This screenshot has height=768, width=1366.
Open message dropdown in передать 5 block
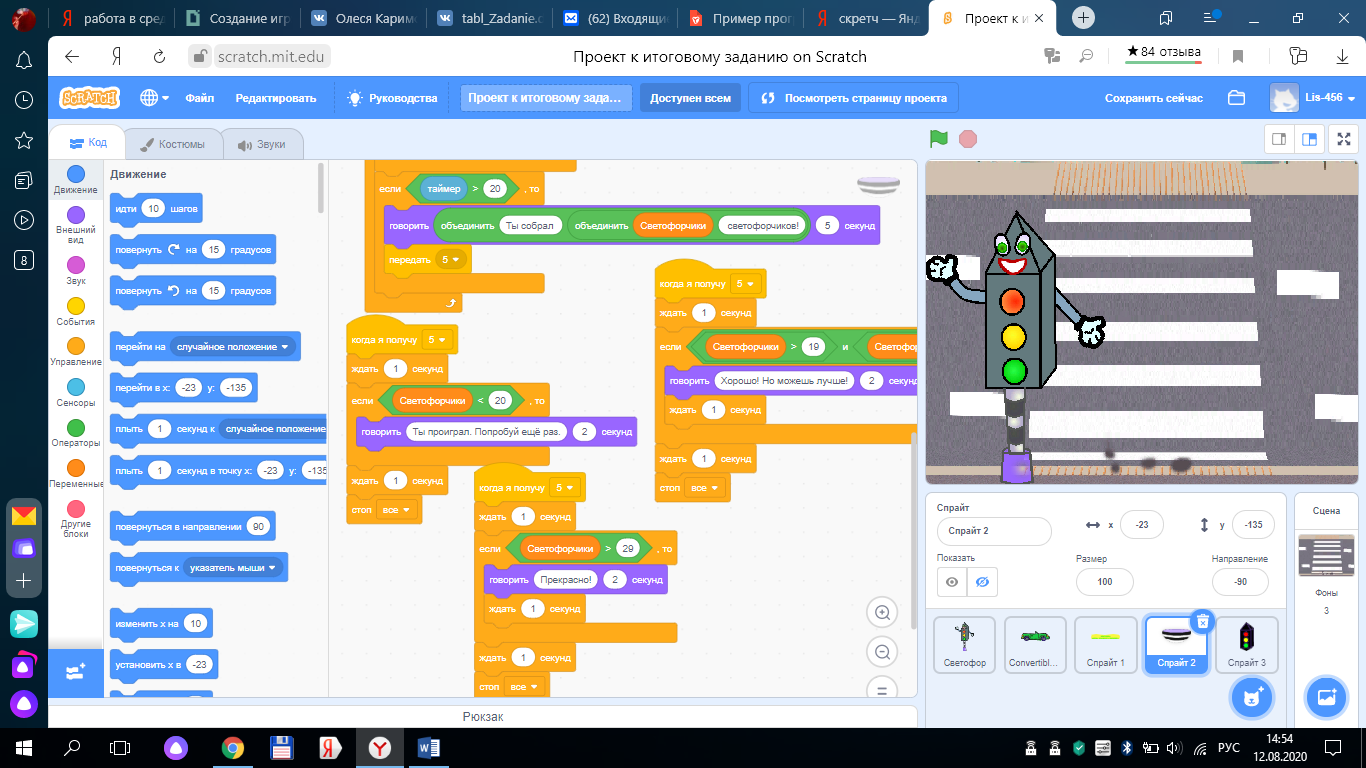(x=451, y=259)
